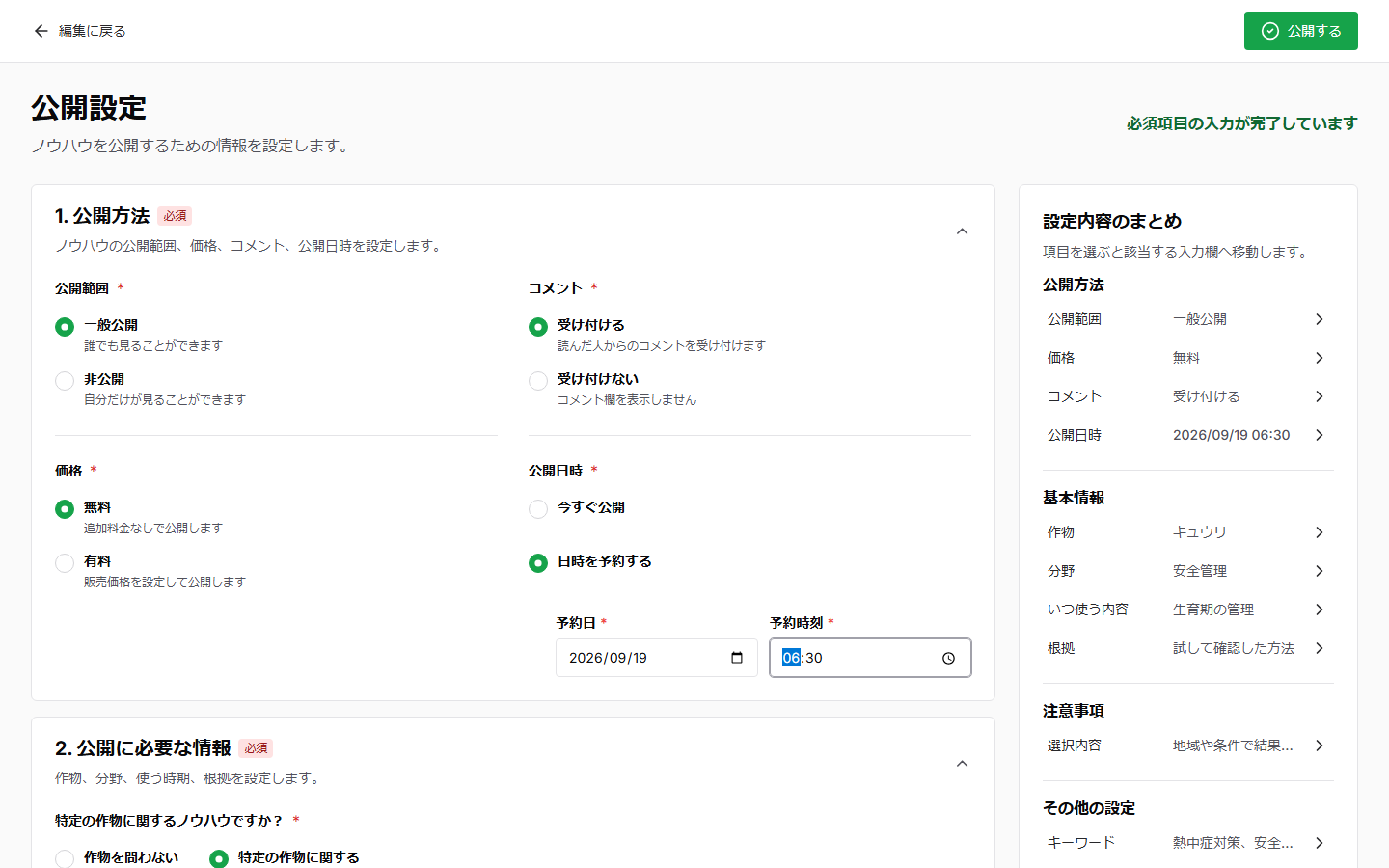This screenshot has height=868, width=1389.
Task: Click the 公開する button
Action: [x=1300, y=31]
